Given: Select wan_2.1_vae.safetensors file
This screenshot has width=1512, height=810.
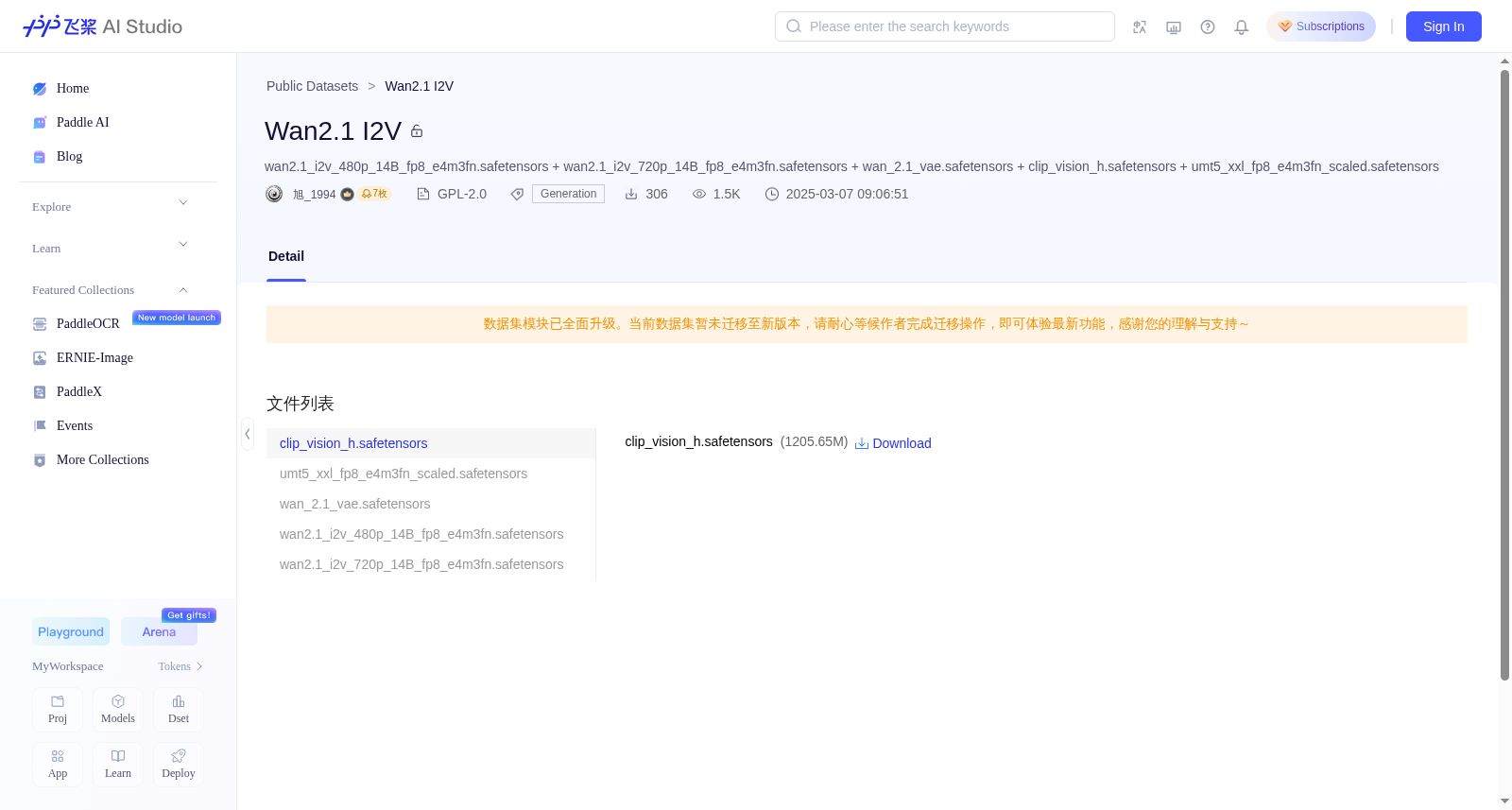Looking at the screenshot, I should 431,504.
